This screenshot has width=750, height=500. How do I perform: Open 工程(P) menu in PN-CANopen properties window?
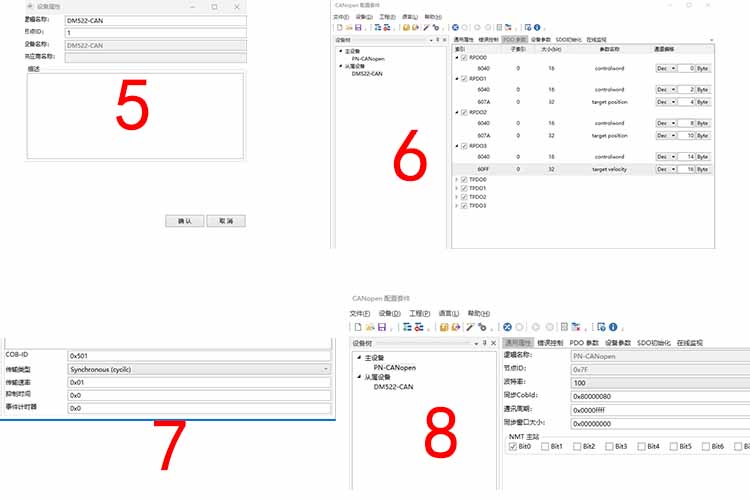click(x=419, y=313)
